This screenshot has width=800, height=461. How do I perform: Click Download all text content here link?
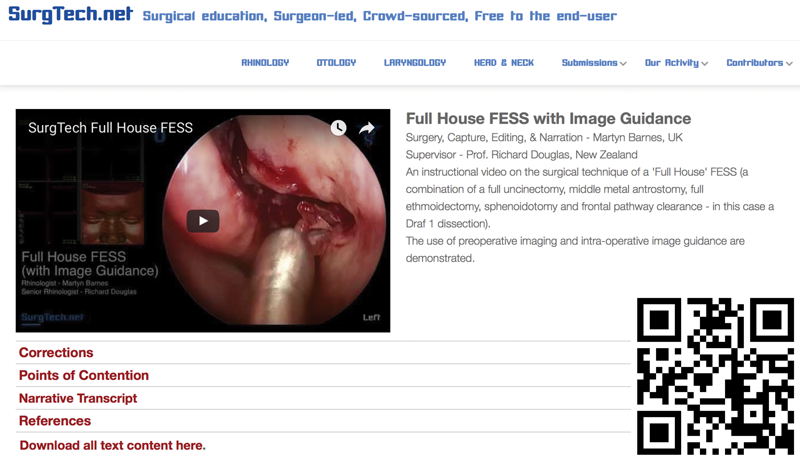pyautogui.click(x=112, y=445)
